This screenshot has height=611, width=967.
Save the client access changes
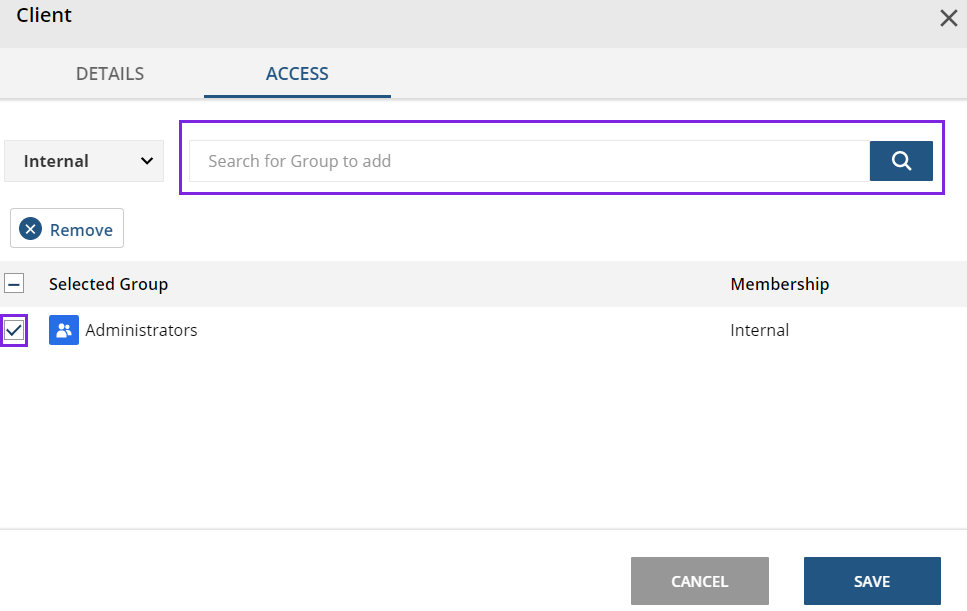871,580
